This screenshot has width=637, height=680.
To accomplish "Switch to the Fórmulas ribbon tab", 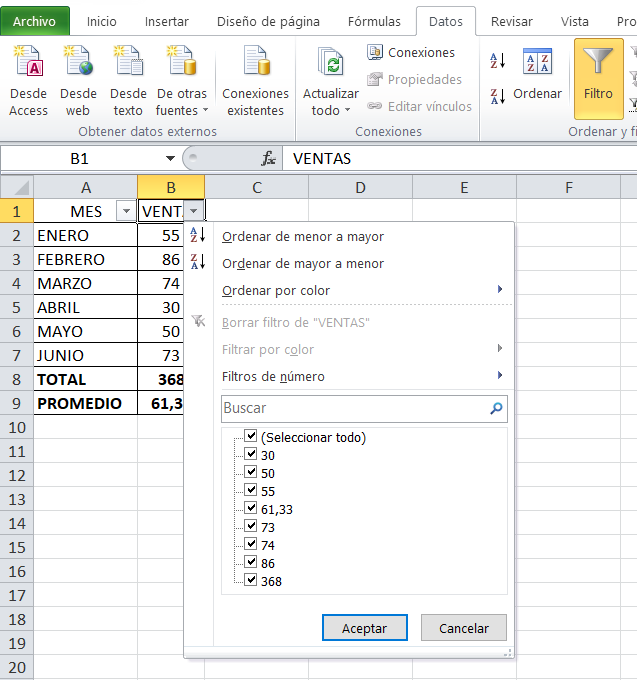I will click(374, 21).
